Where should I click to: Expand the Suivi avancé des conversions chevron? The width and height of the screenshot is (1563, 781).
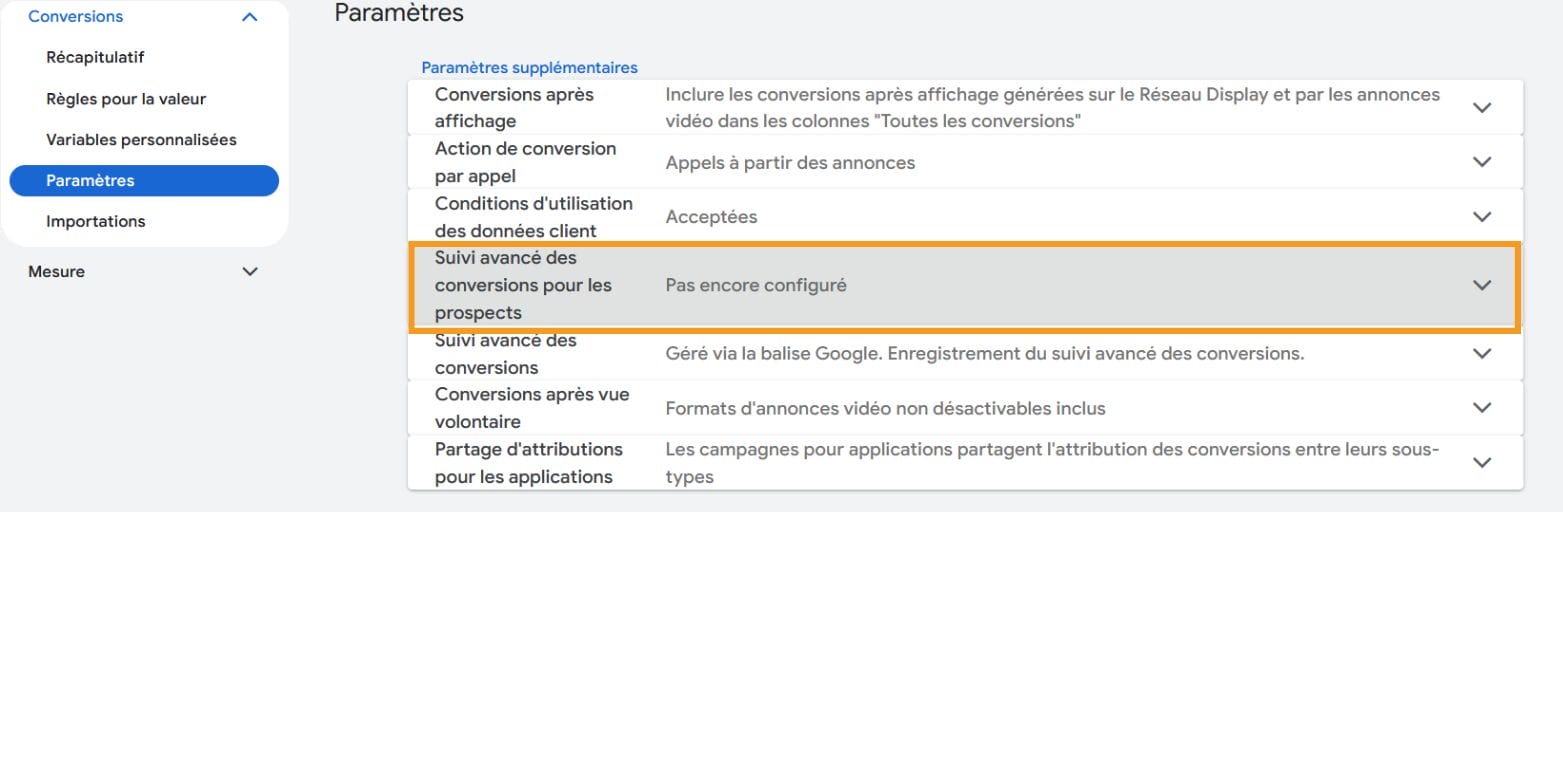click(x=1482, y=354)
